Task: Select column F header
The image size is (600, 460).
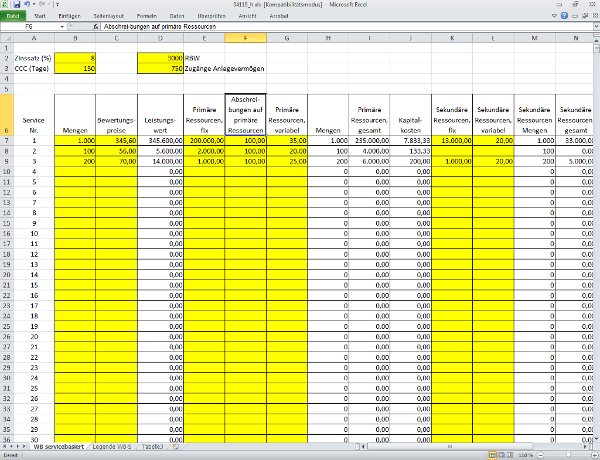Action: tap(244, 38)
